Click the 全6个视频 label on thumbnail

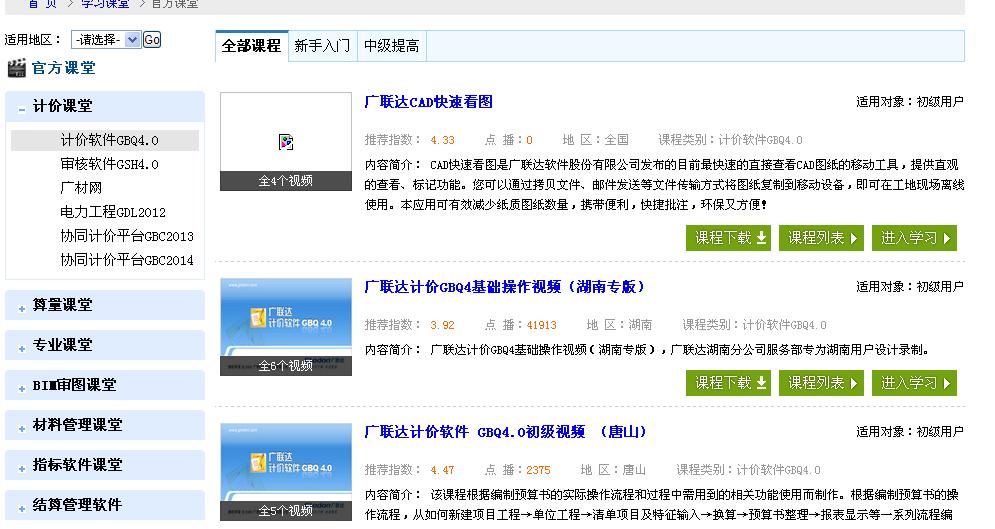coord(286,366)
